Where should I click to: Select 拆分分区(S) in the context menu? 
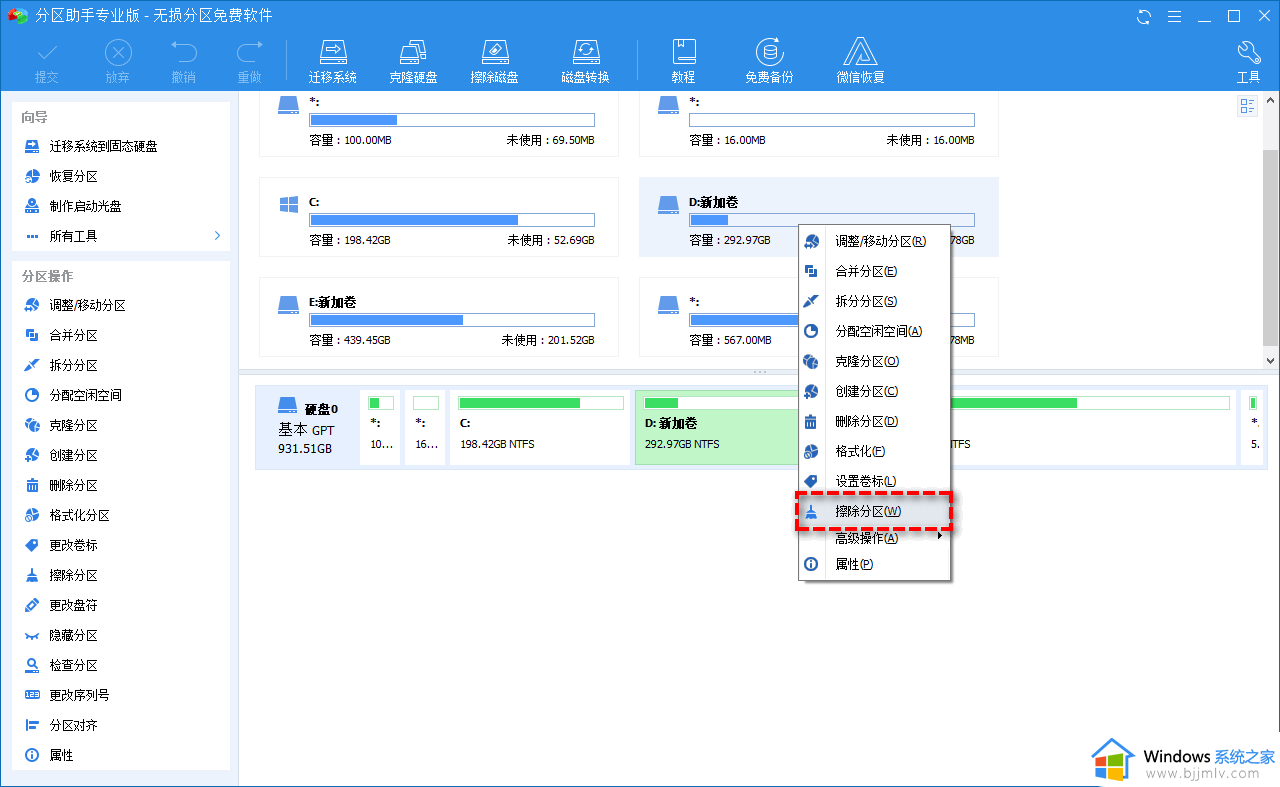[874, 301]
